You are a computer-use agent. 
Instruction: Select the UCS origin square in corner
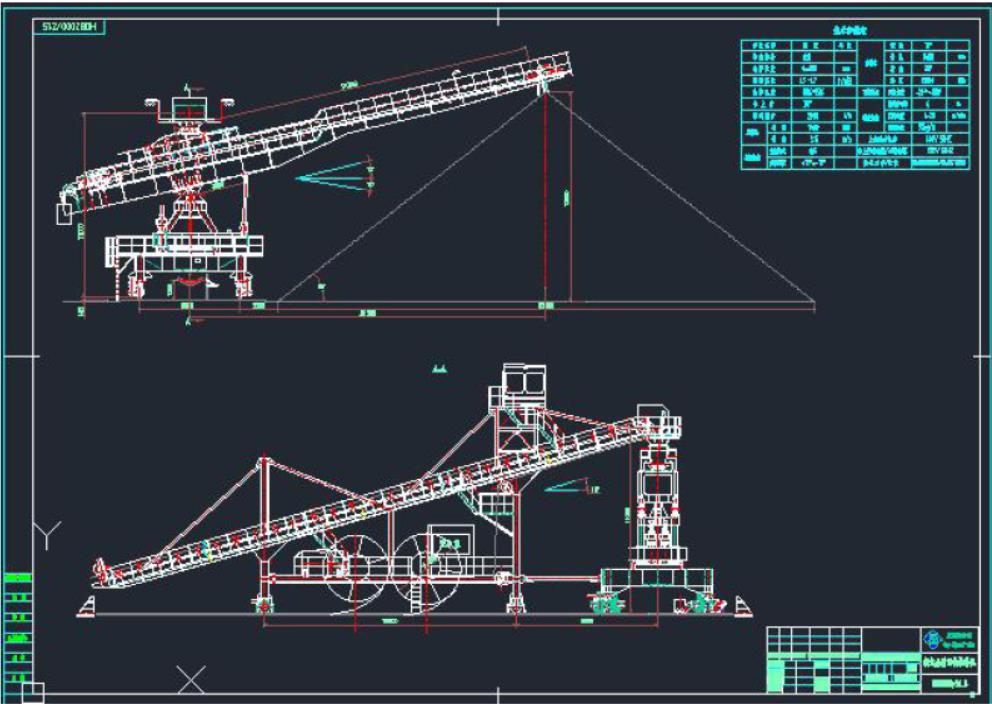tap(32, 691)
